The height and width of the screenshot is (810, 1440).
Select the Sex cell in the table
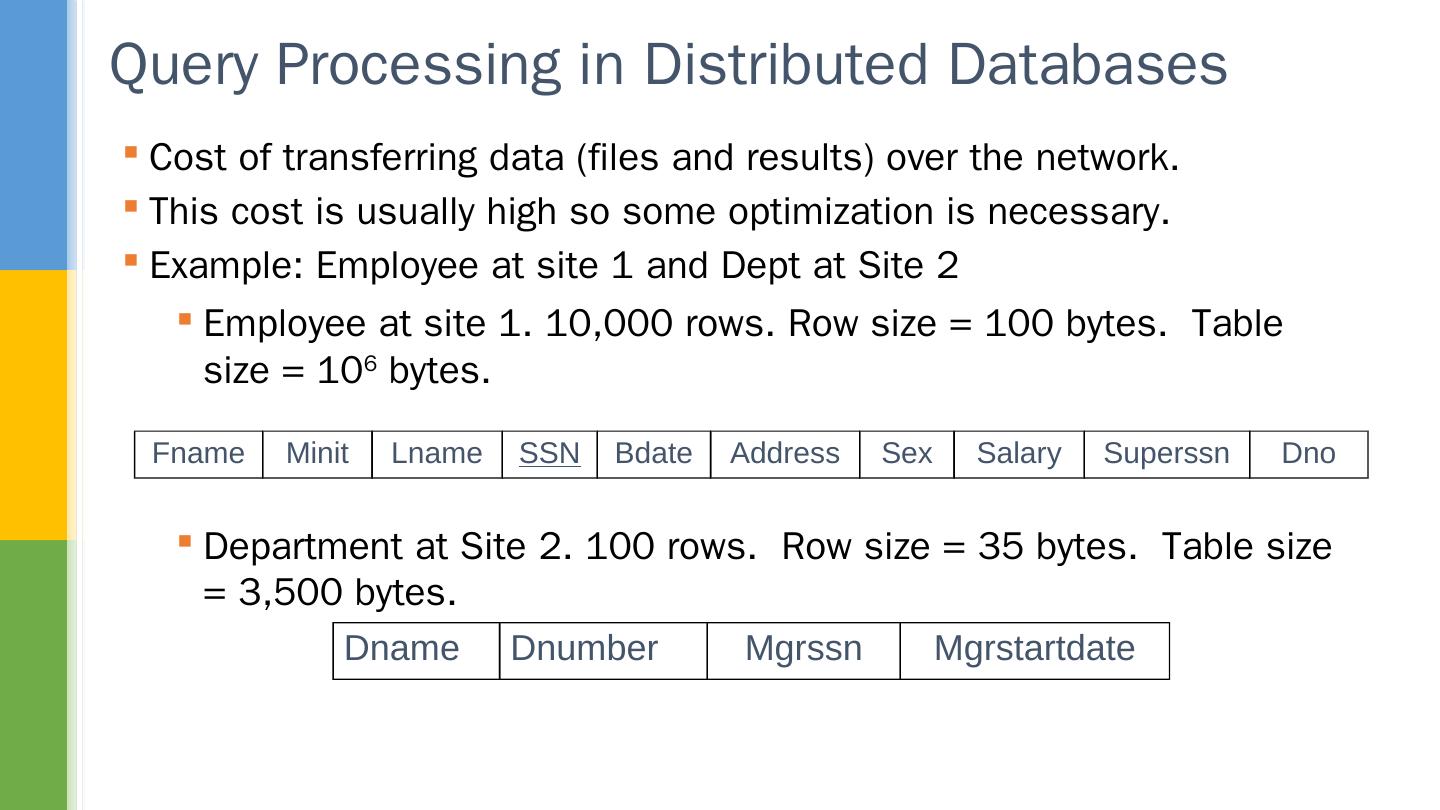906,454
